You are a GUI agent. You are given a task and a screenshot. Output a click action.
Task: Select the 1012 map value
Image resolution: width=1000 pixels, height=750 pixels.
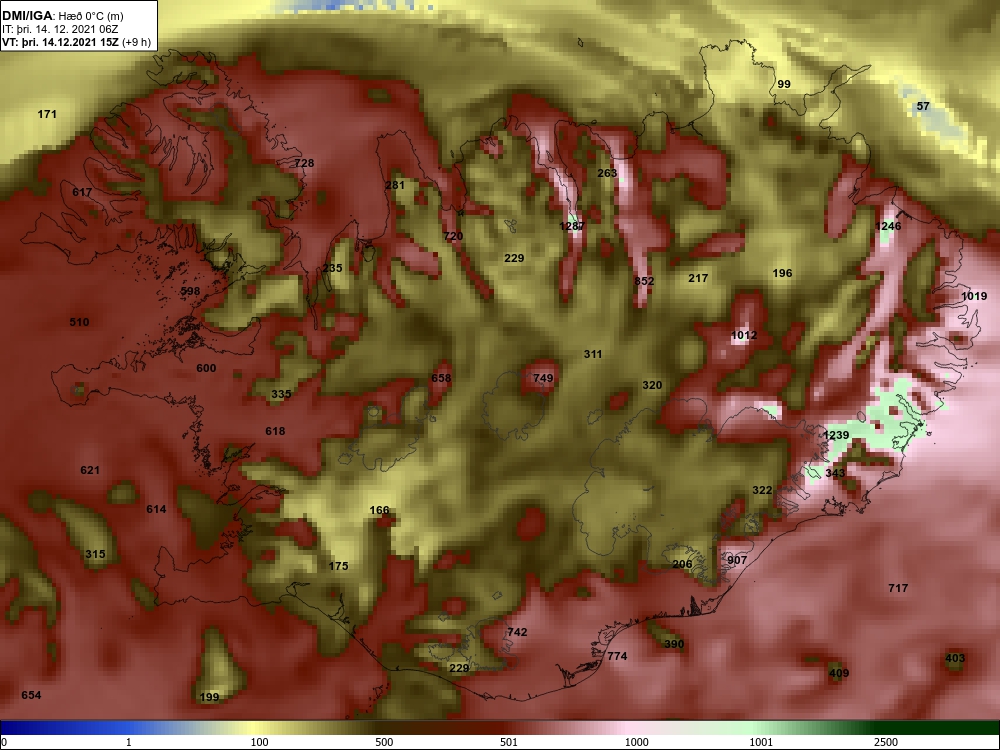click(744, 335)
